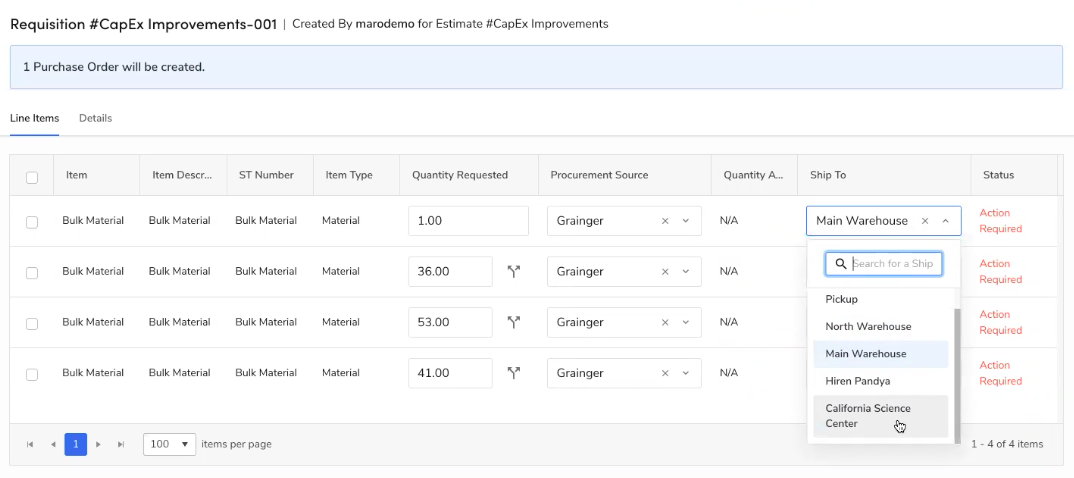
Task: Click N/A quantity cell in 1.00 row
Action: (x=728, y=221)
